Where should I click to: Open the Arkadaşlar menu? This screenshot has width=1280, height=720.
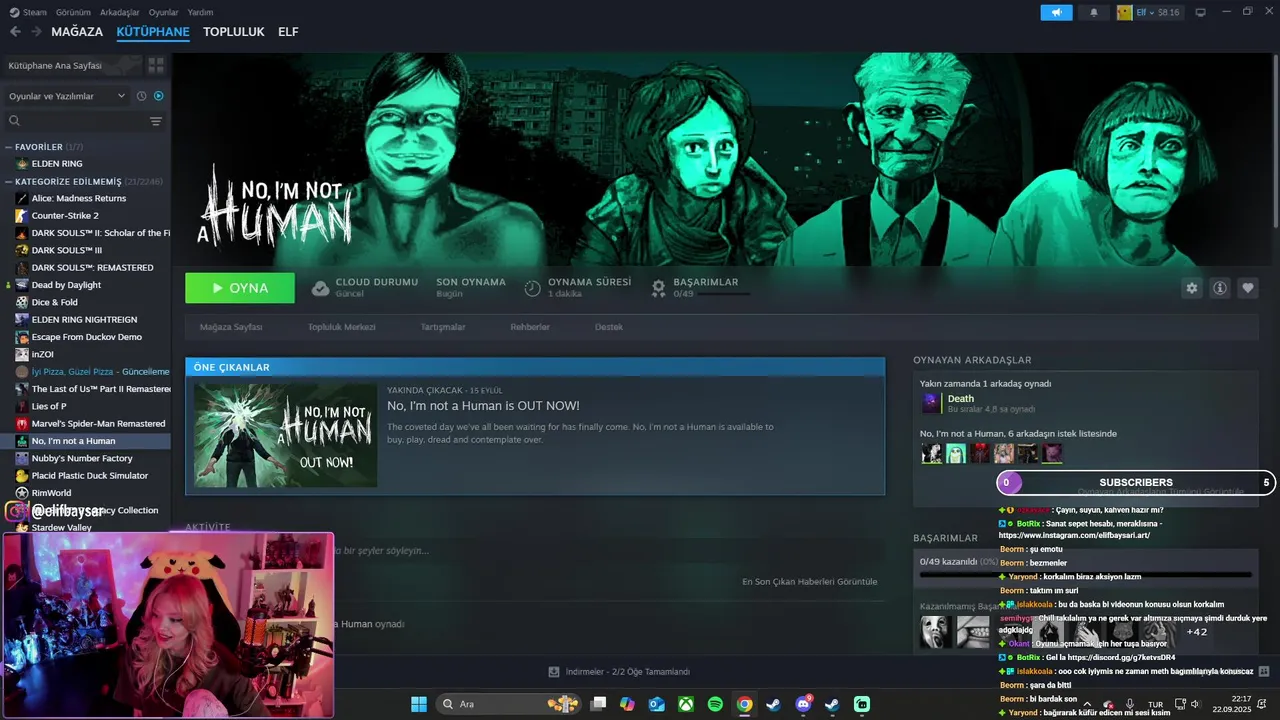[120, 12]
